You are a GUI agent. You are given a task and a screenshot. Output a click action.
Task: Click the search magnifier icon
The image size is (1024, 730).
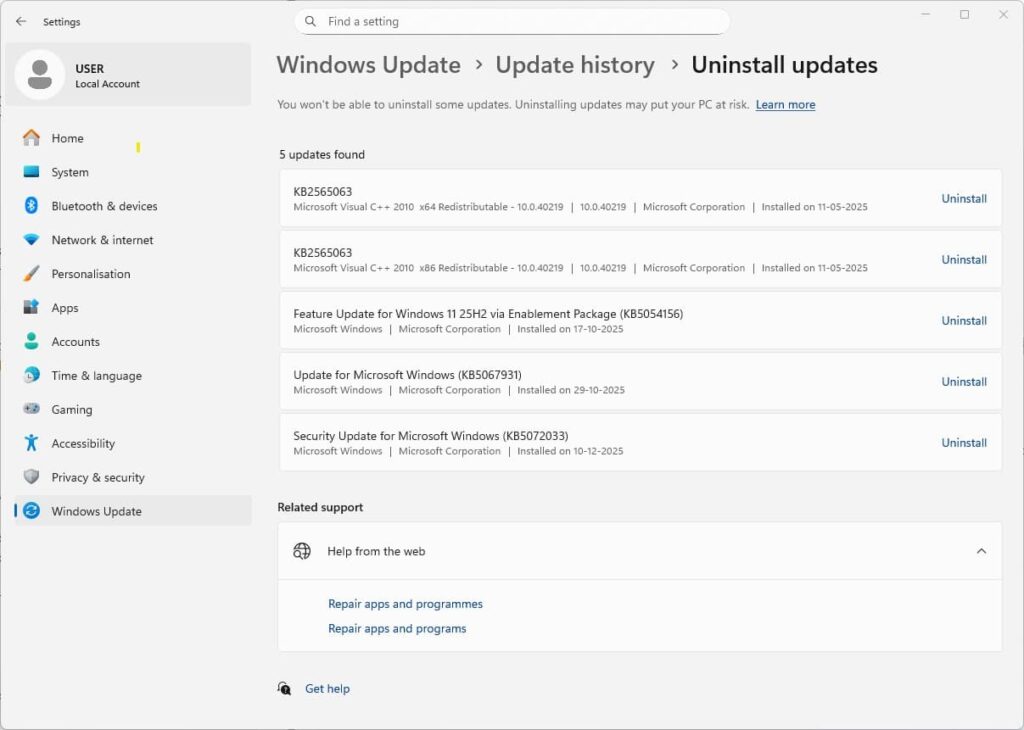(311, 22)
